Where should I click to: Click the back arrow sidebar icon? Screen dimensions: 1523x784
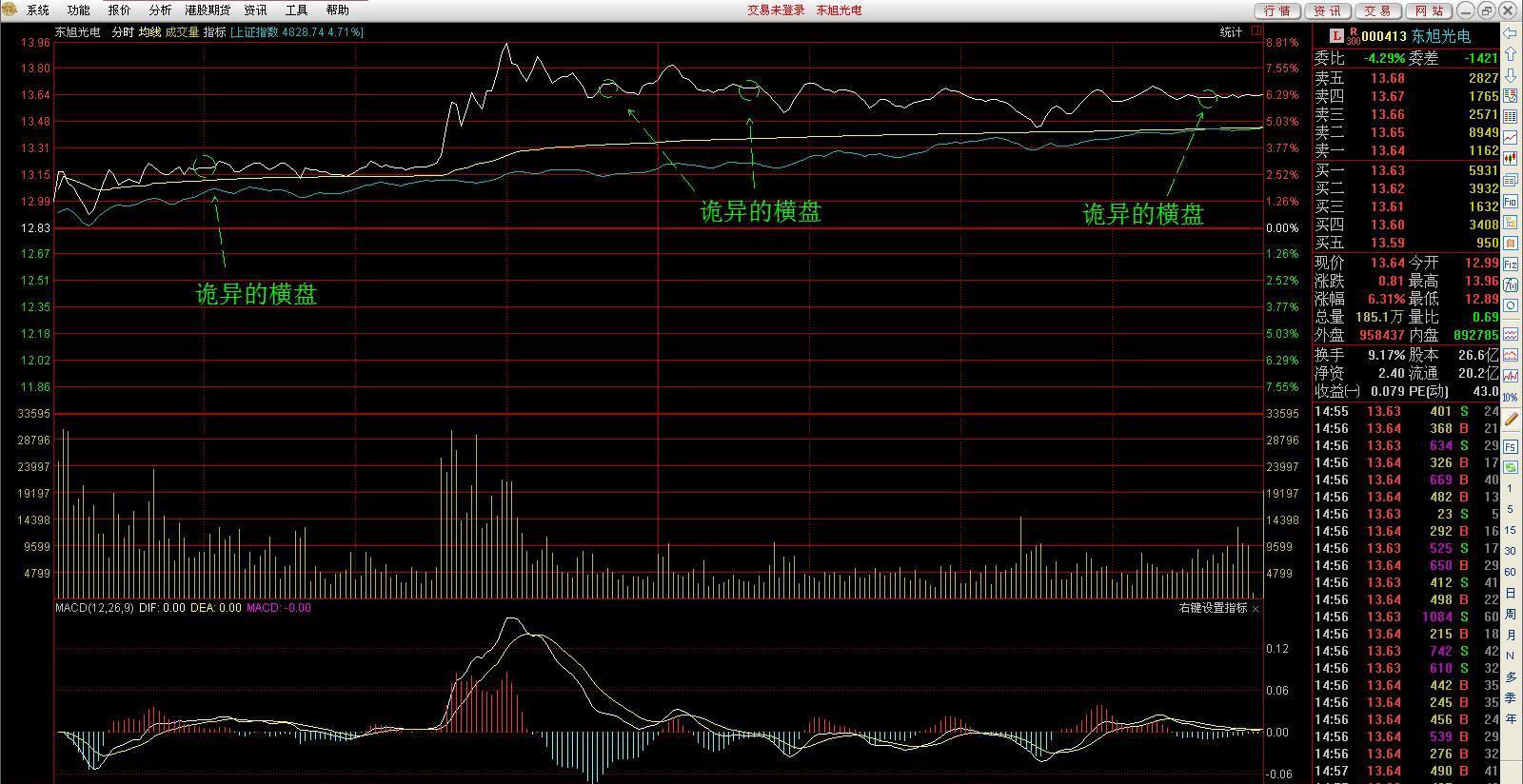tap(1510, 33)
